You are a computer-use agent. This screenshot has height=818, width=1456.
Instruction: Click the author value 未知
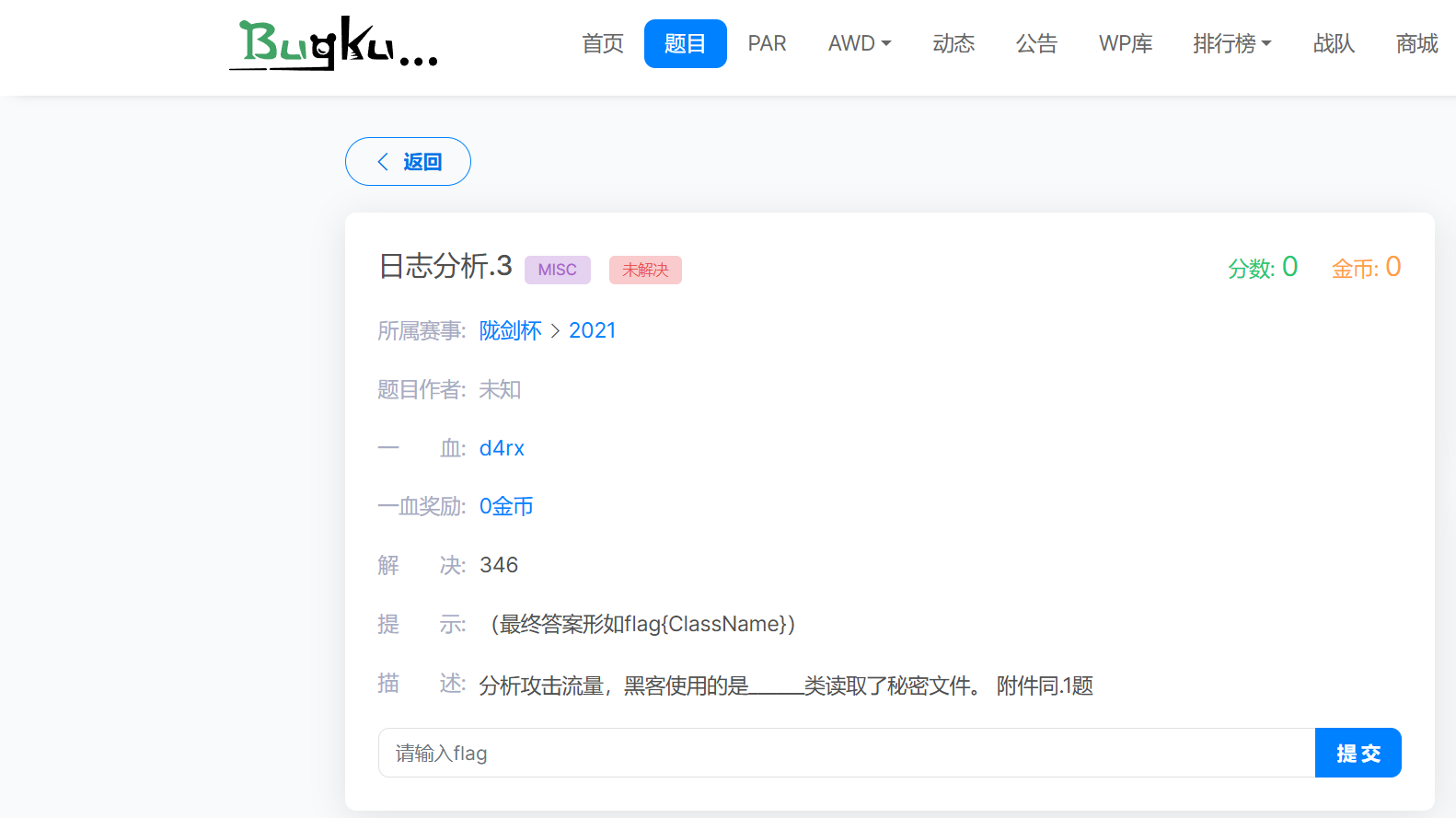point(500,389)
